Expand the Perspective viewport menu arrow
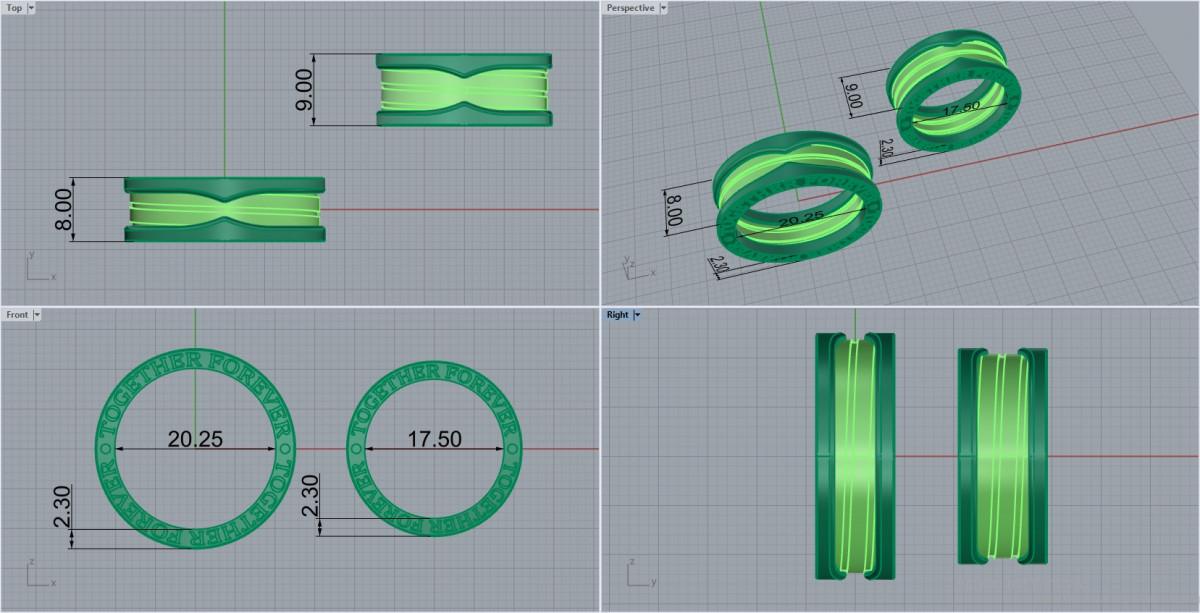The width and height of the screenshot is (1200, 613). (663, 8)
